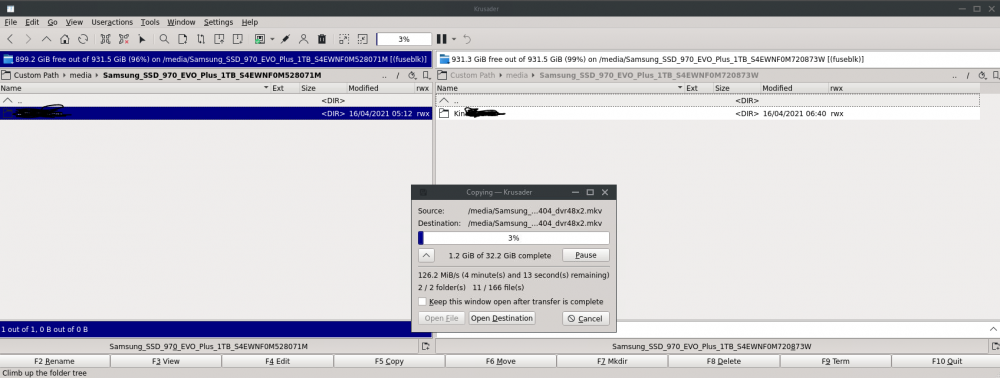Go forward using the toolbar forward arrow
Viewport: 1000px width, 378px height.
(27, 39)
